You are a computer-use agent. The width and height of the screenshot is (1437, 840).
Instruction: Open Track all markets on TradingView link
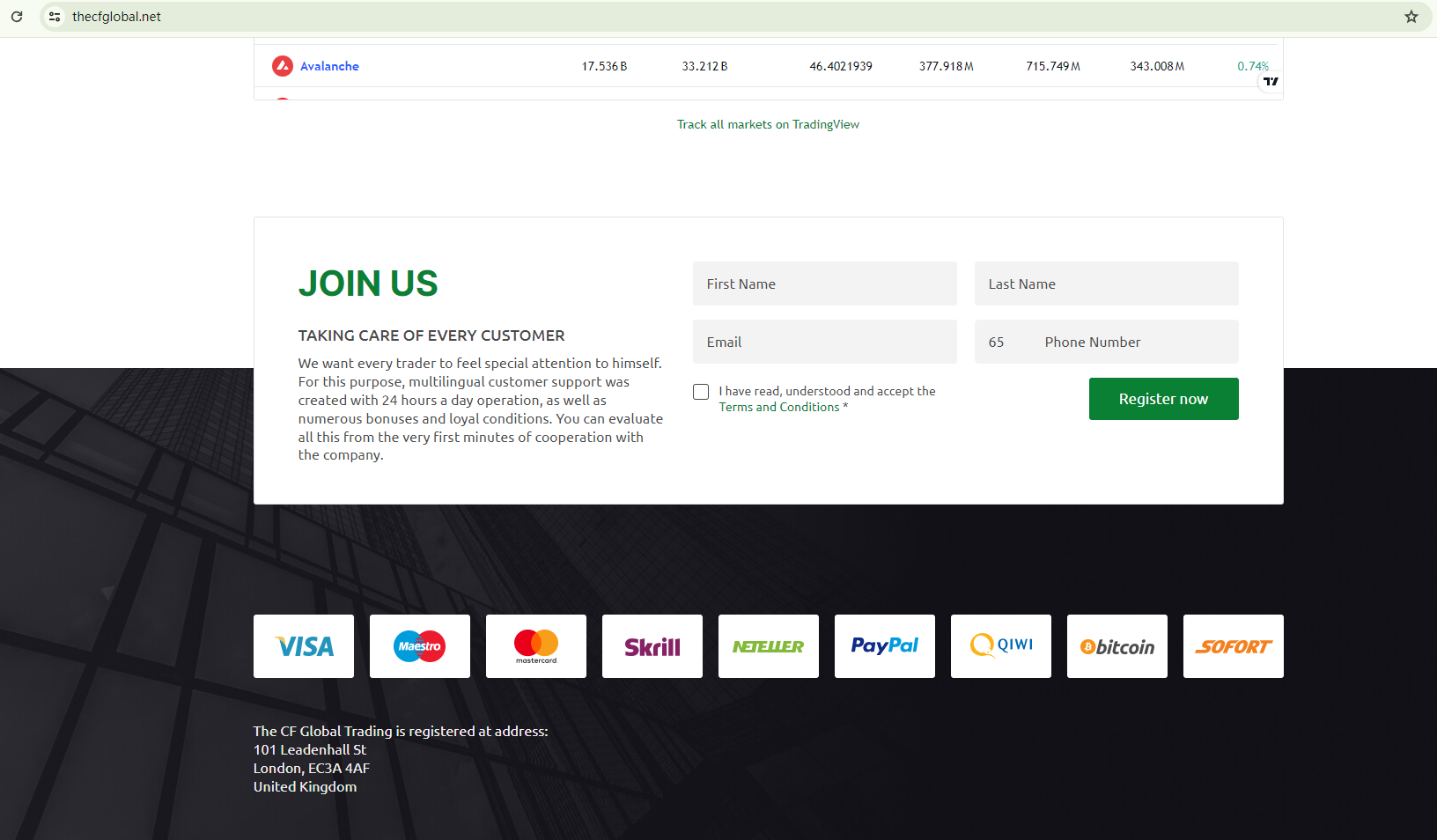(x=768, y=124)
